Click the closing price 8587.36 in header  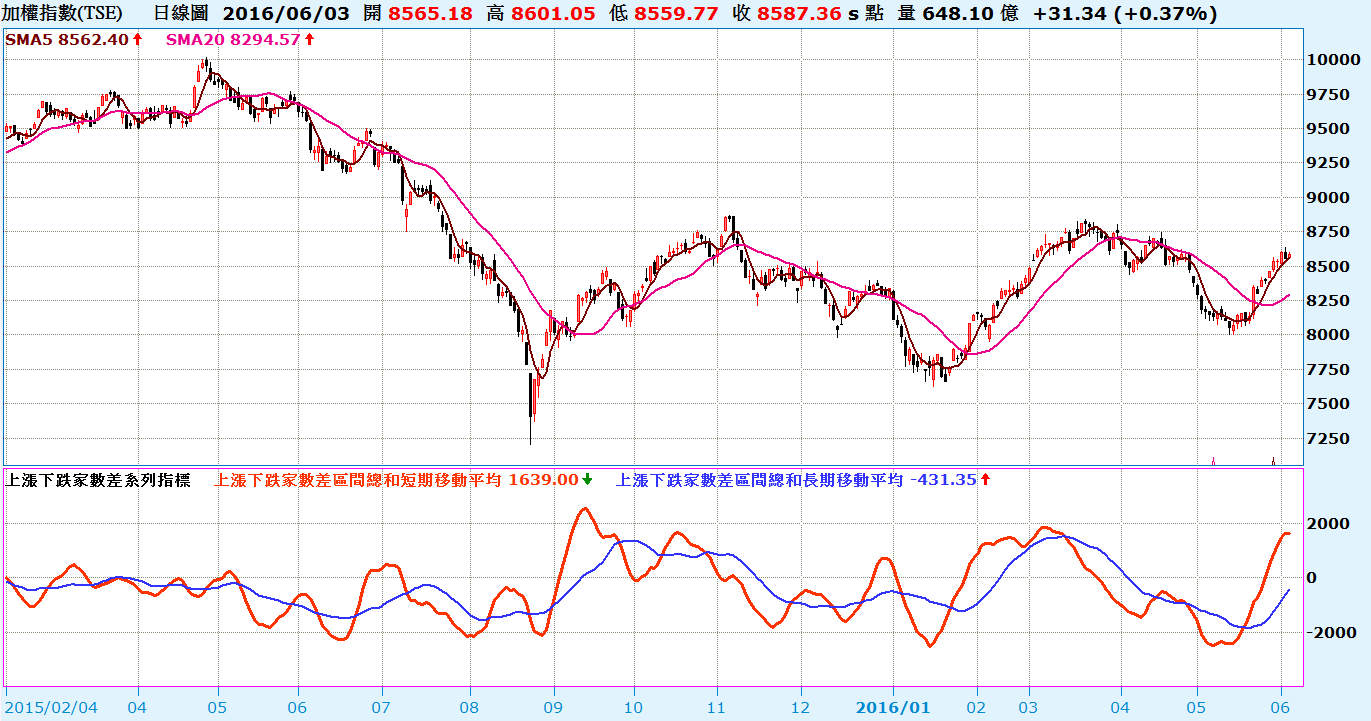[796, 13]
